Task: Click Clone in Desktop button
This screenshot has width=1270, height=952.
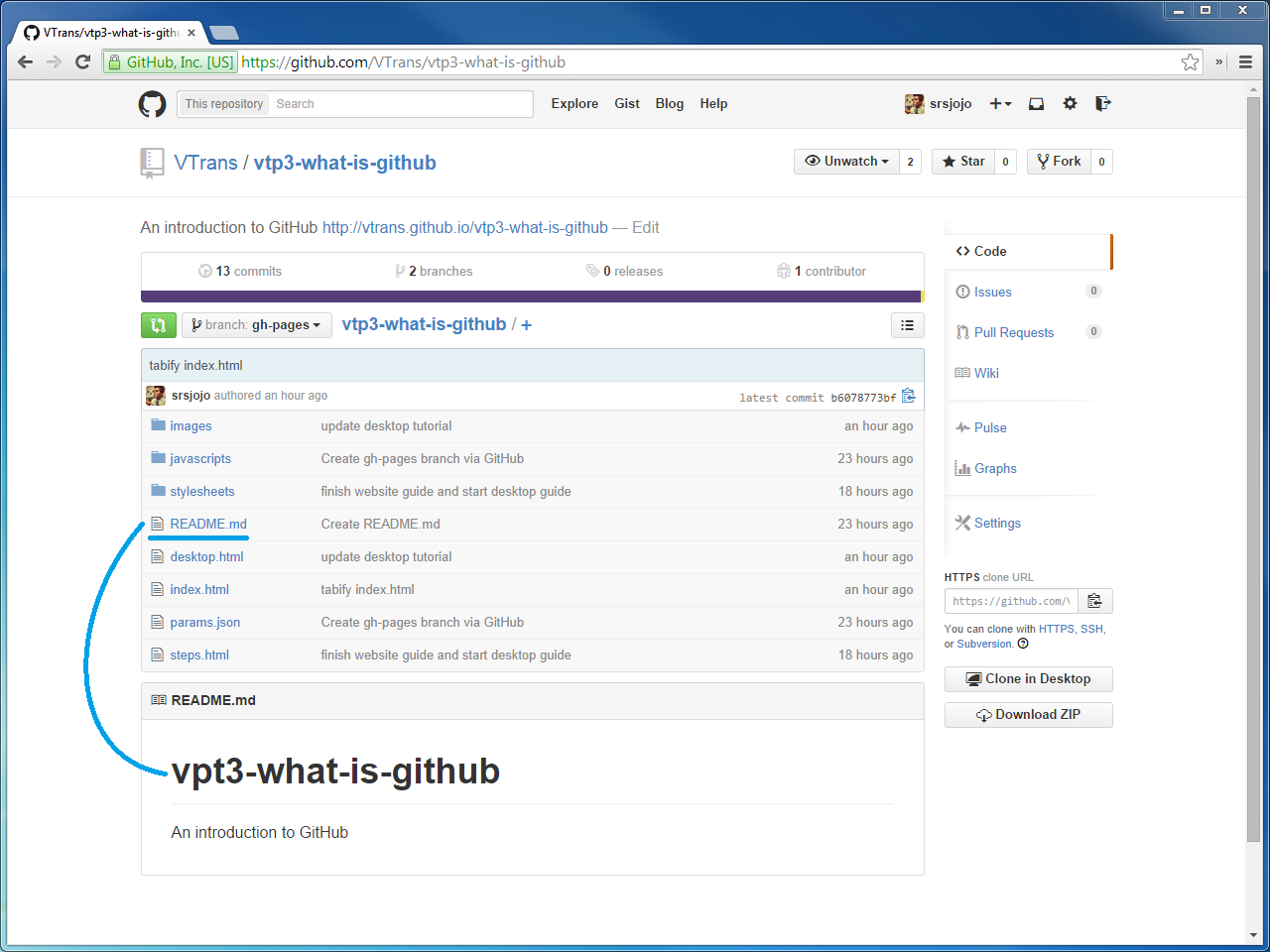Action: [1029, 679]
